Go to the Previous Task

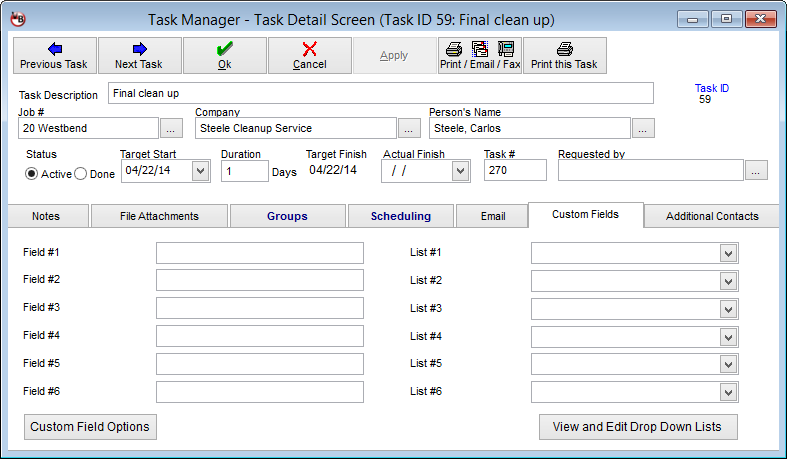tap(54, 56)
